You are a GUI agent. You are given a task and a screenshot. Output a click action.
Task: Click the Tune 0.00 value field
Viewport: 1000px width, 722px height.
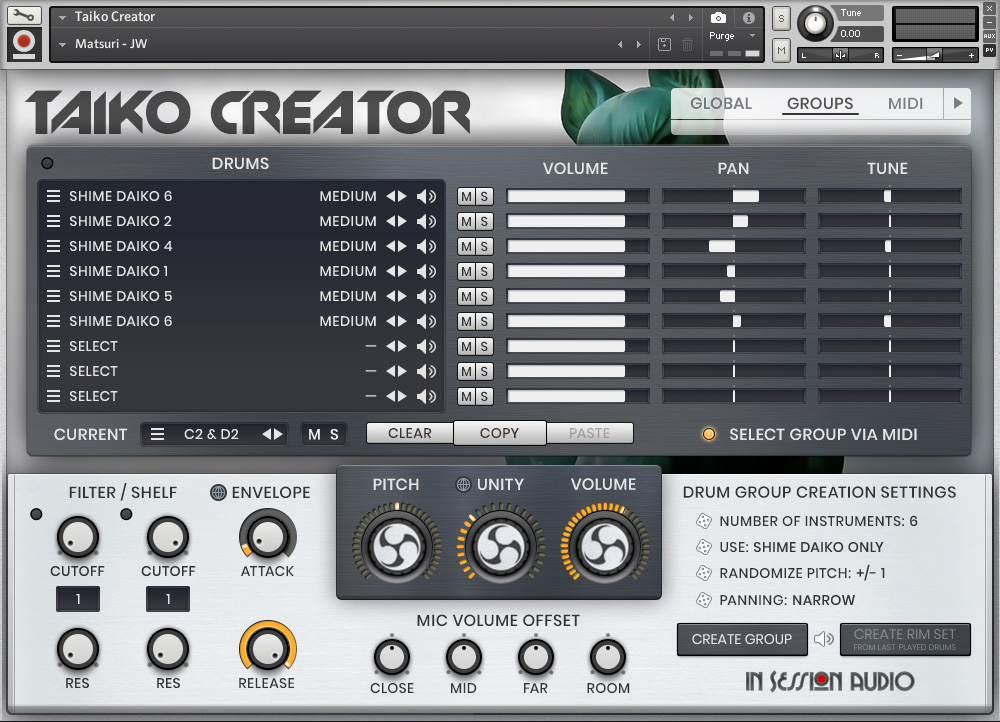[x=859, y=34]
